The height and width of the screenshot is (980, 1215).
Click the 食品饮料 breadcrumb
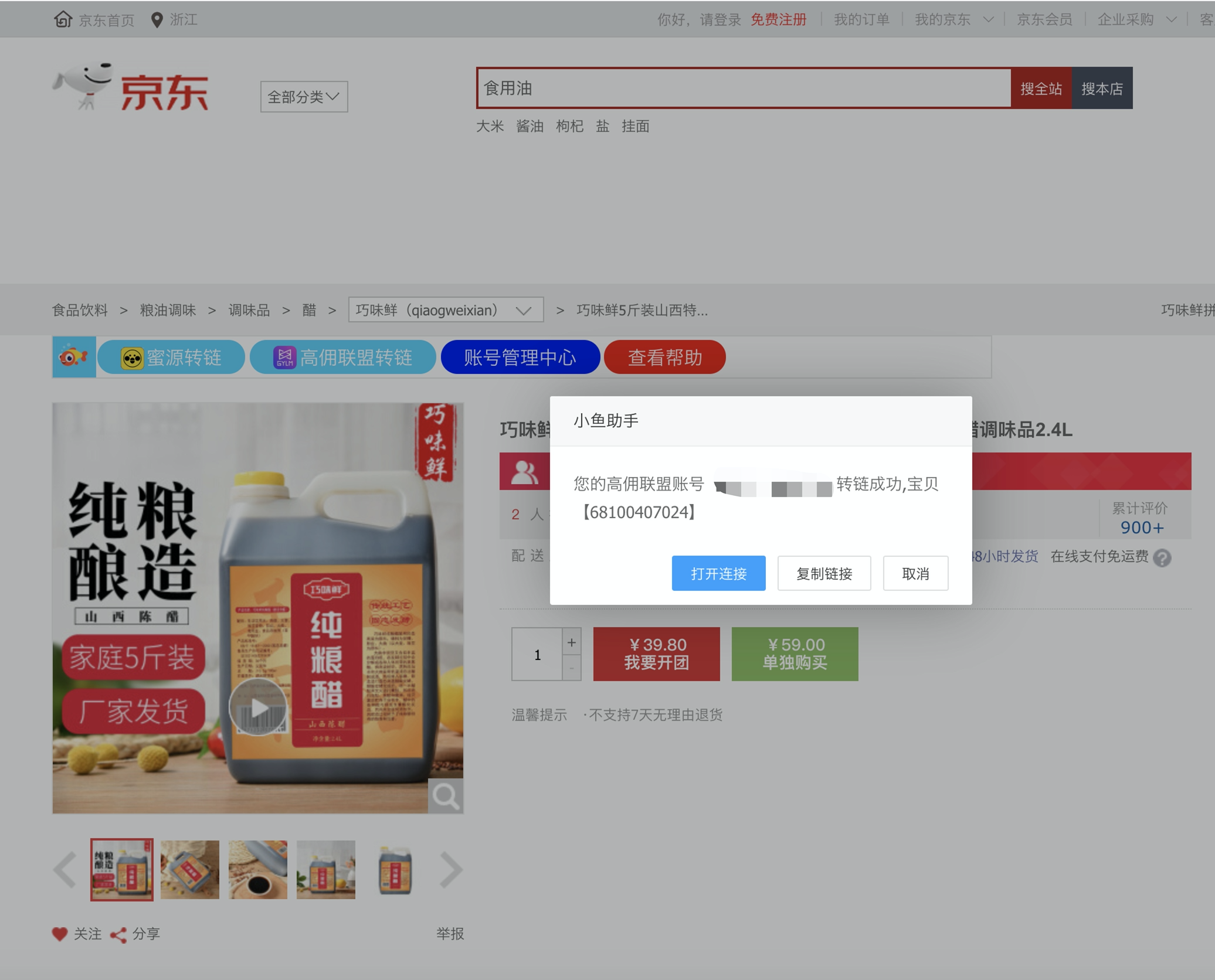pyautogui.click(x=80, y=310)
